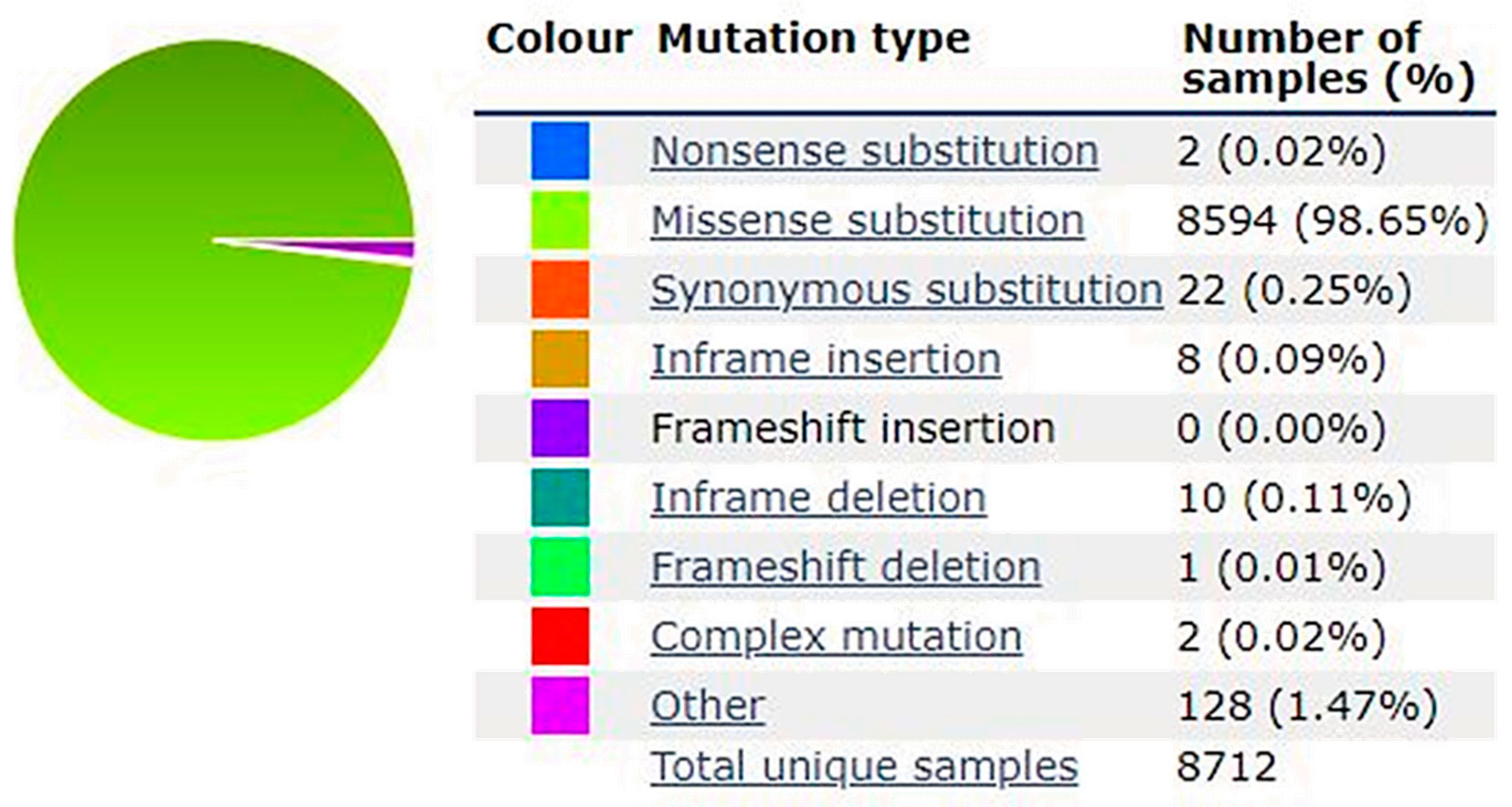Select the purple Frameshift insertion swatch

pos(560,428)
